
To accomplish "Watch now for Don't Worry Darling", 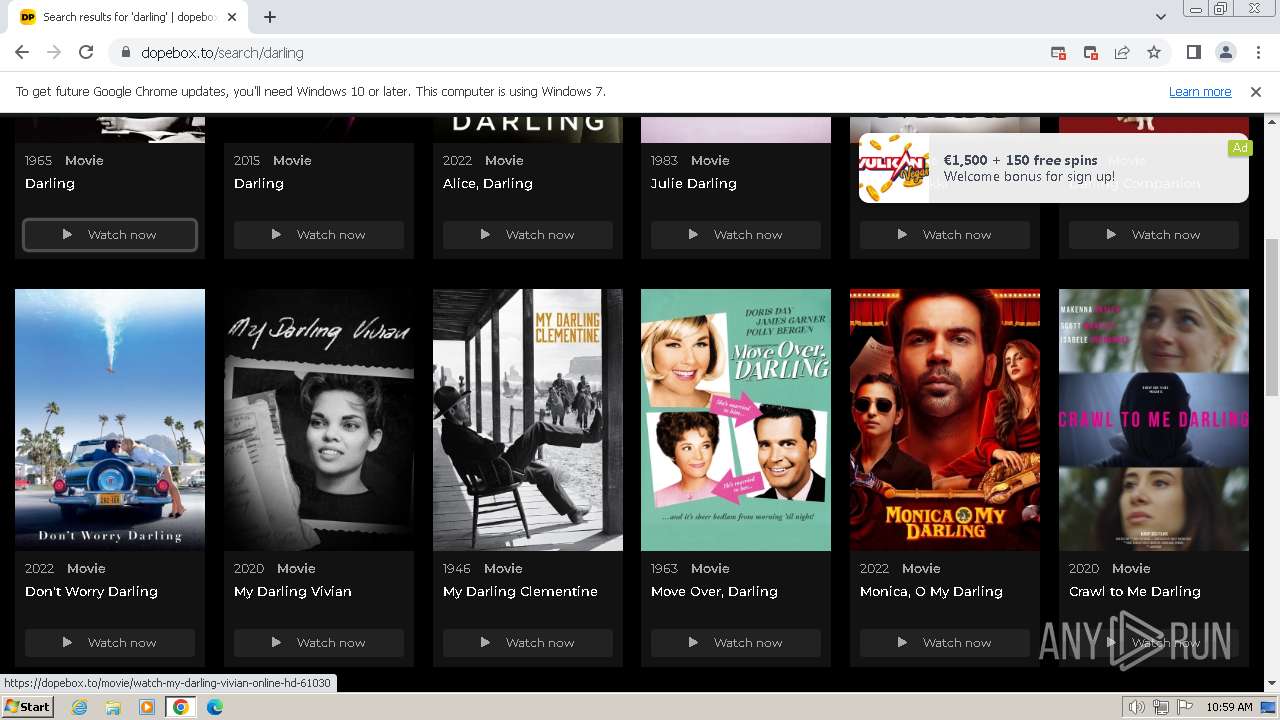I will (110, 643).
